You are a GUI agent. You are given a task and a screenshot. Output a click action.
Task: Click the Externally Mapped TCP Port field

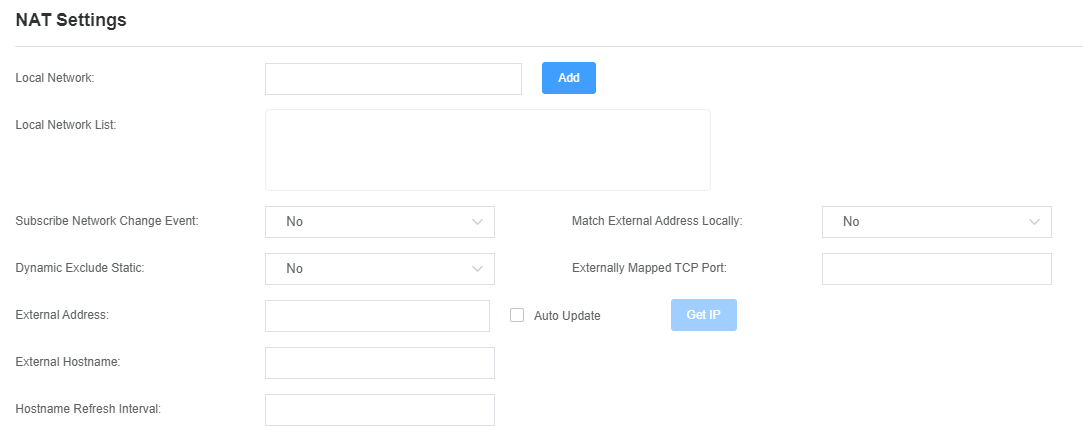click(937, 269)
